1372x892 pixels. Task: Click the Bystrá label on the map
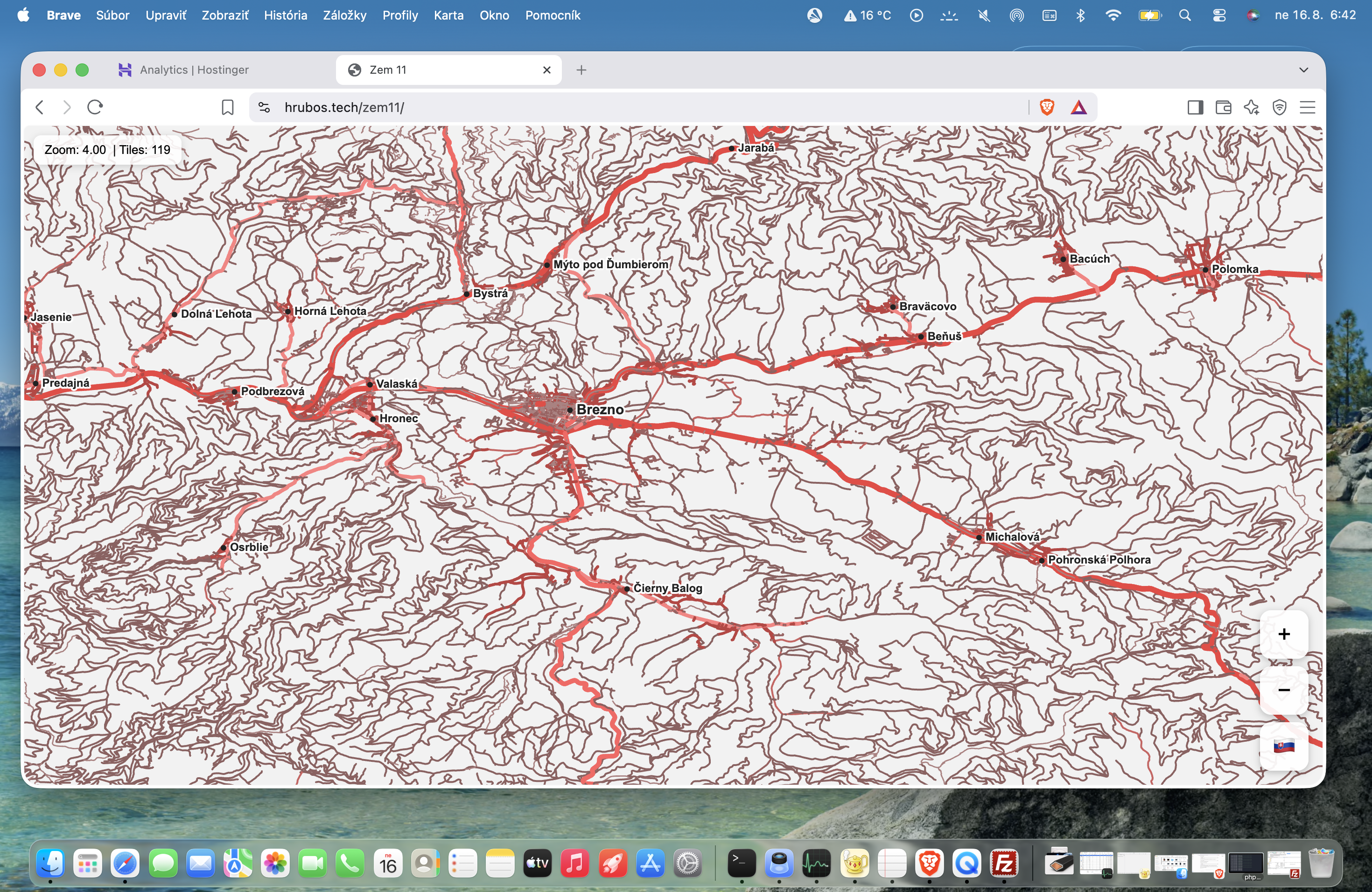490,293
